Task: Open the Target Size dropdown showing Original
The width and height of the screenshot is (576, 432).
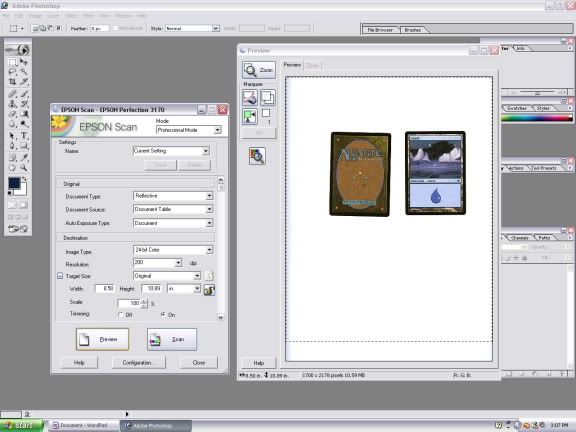Action: [x=167, y=276]
